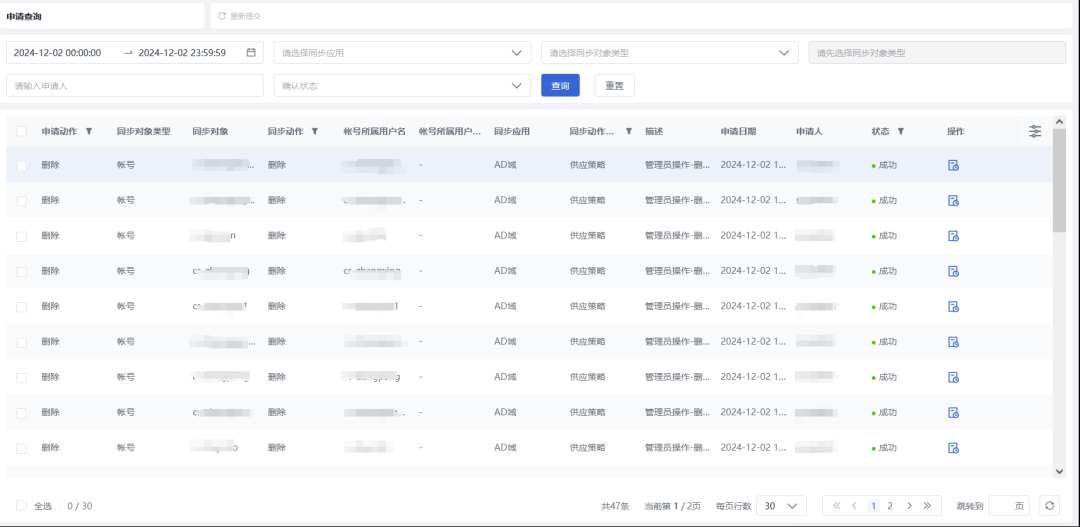The height and width of the screenshot is (527, 1080).
Task: Click the 共47条 total count text
Action: pyautogui.click(x=615, y=506)
